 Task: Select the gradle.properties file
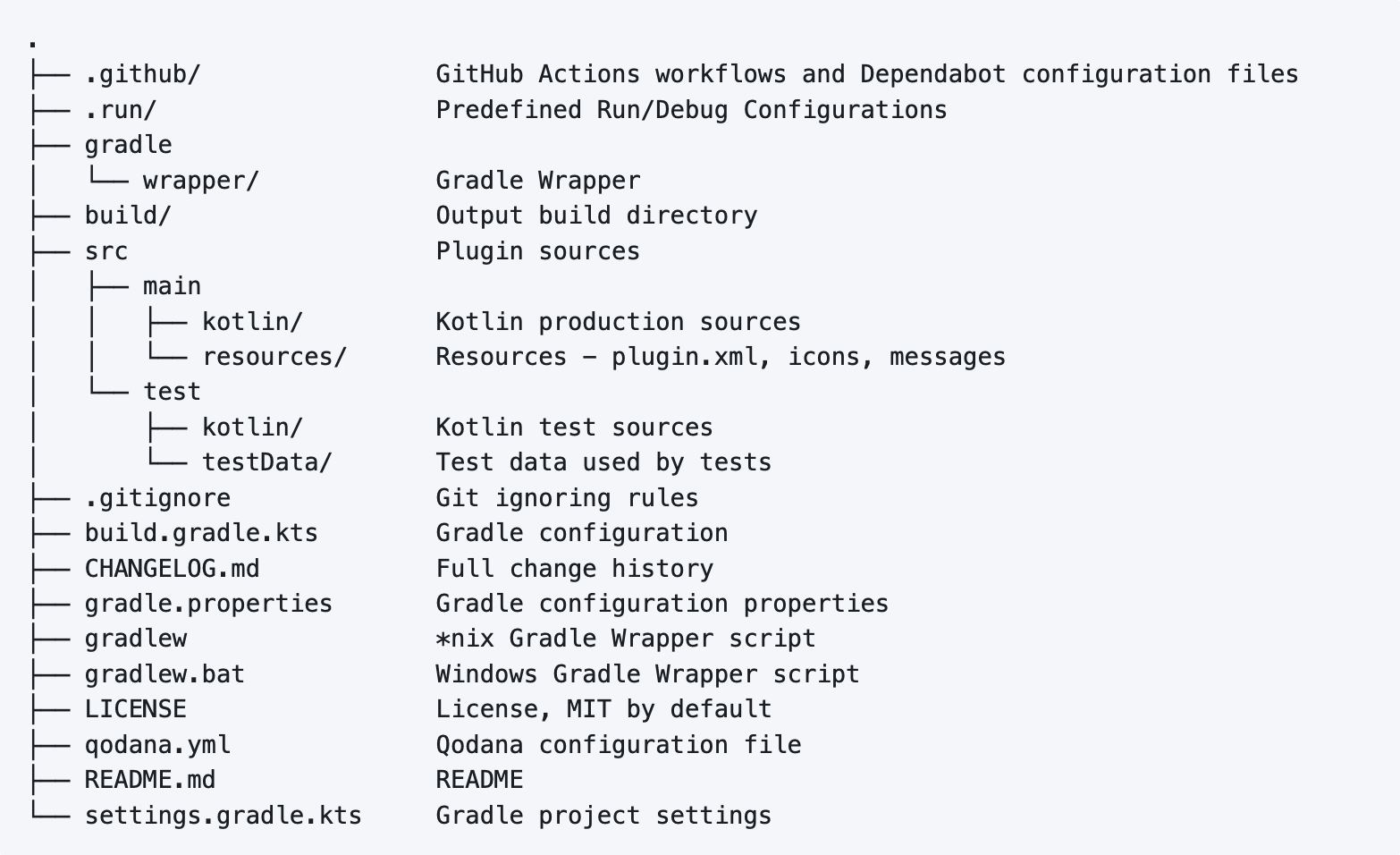[x=208, y=604]
